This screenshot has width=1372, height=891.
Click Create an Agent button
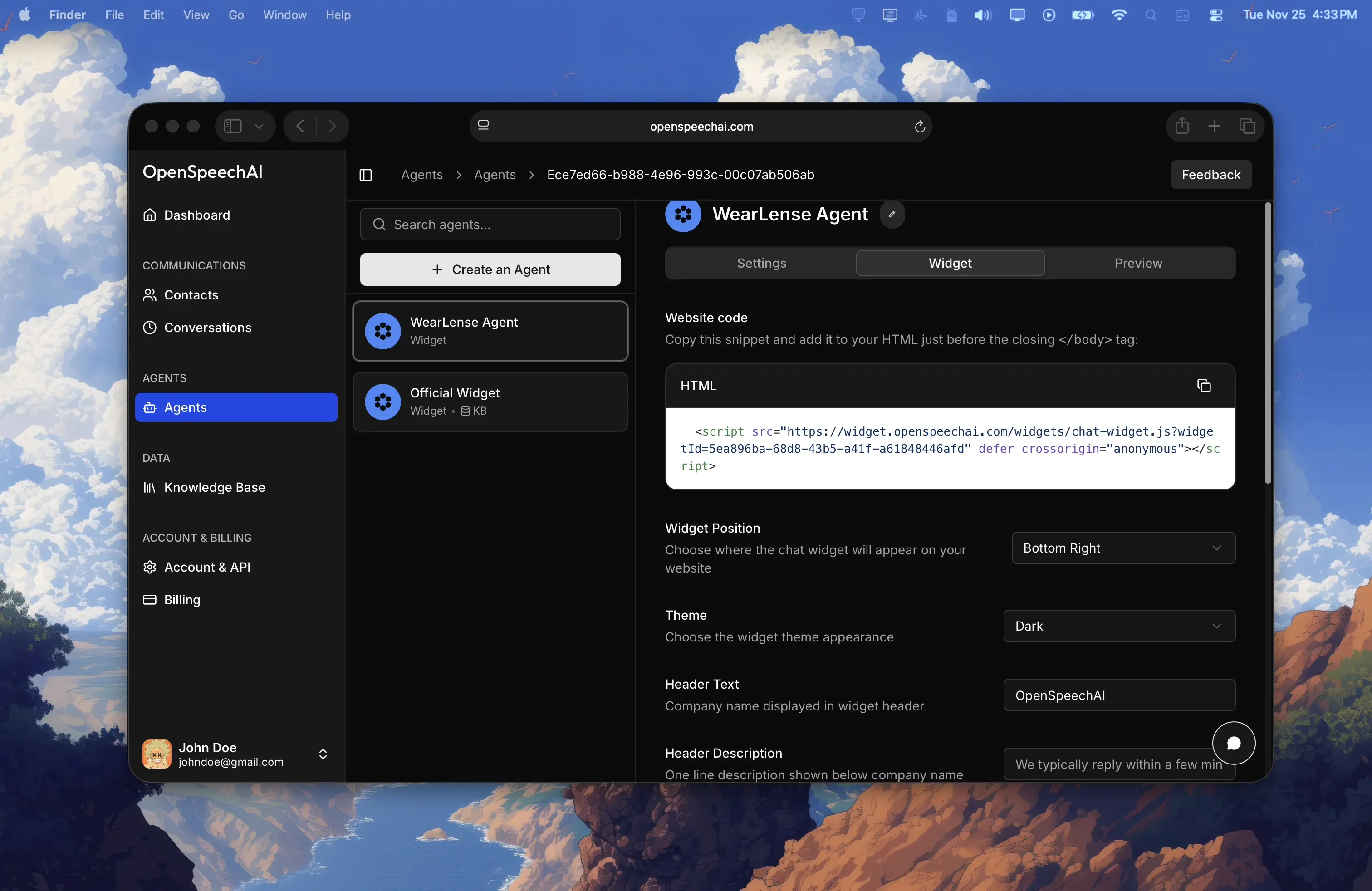tap(490, 269)
